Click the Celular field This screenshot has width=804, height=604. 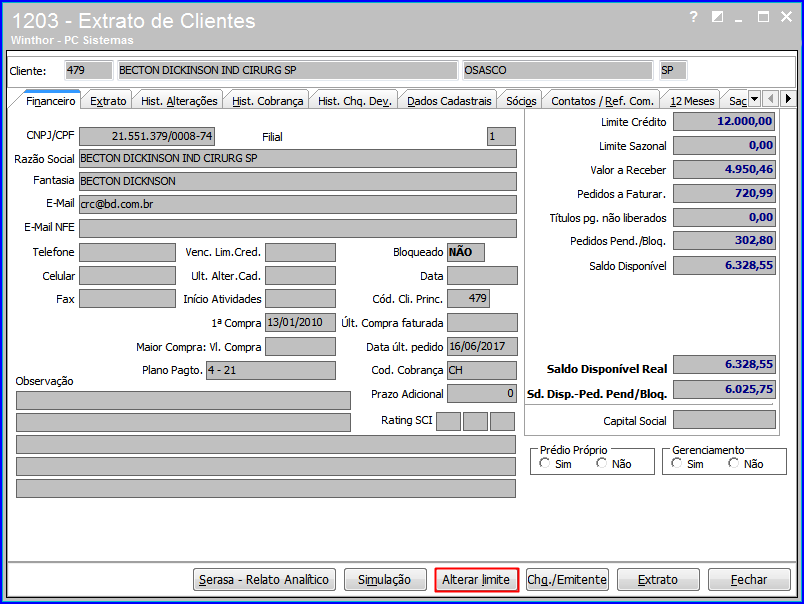[128, 276]
